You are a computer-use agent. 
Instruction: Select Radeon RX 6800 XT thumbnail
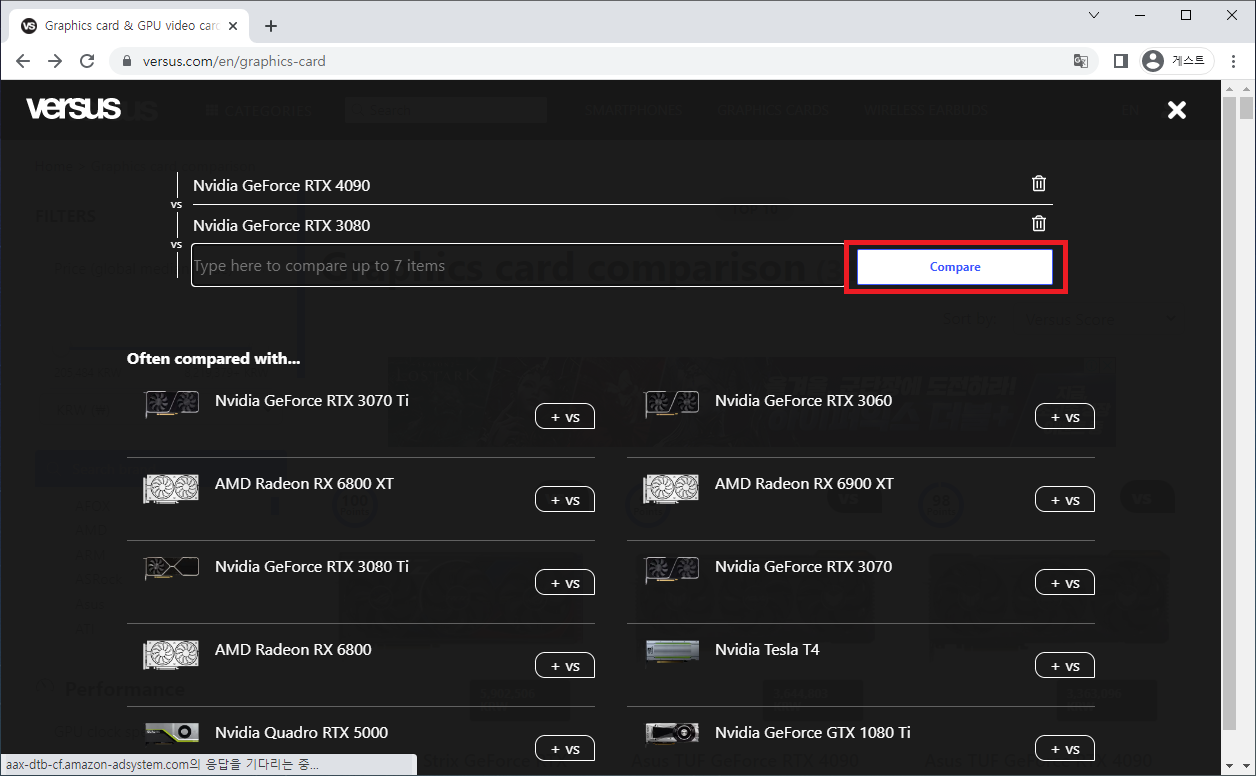point(172,487)
